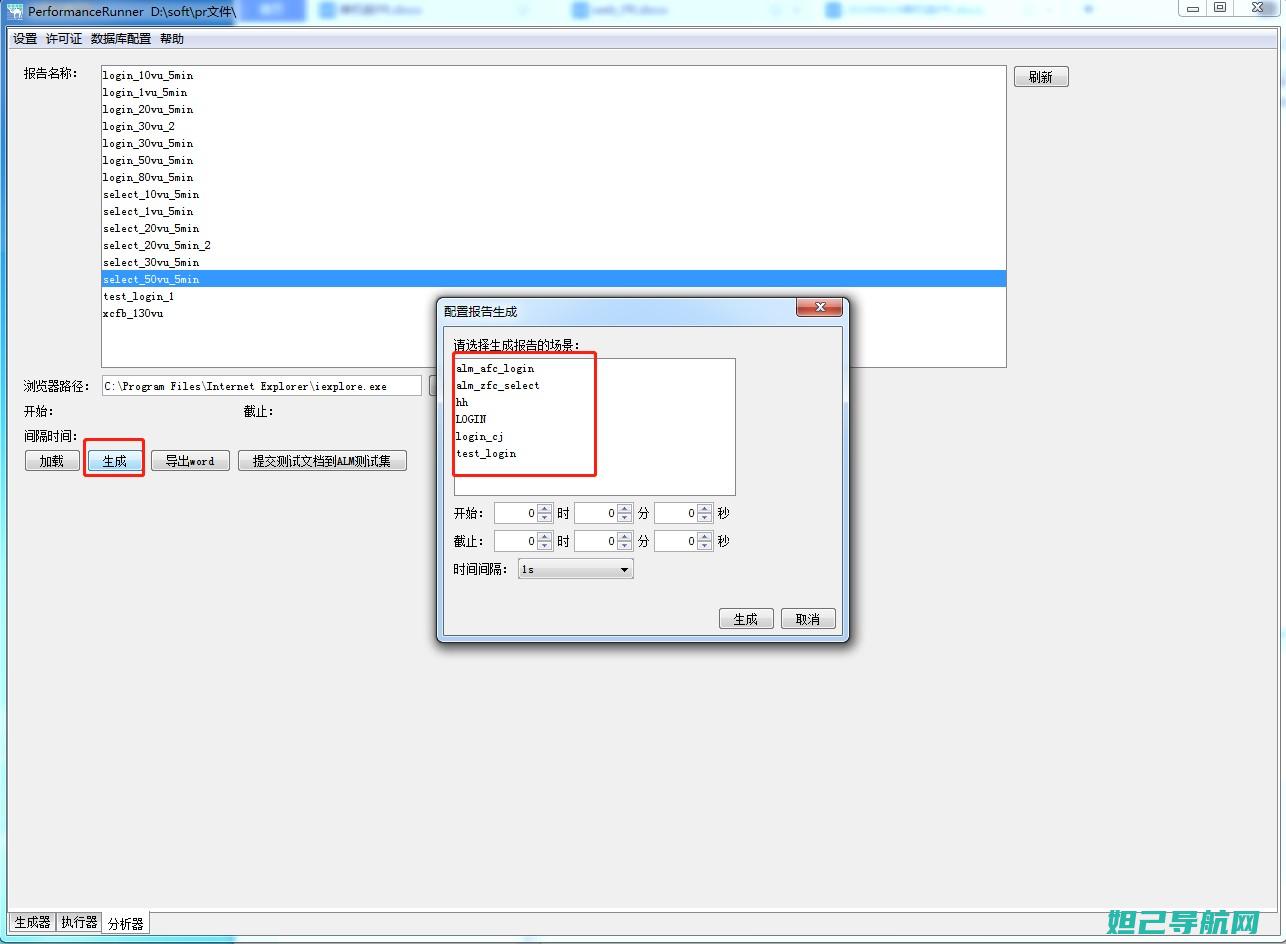Viewport: 1286px width, 944px height.
Task: Increase the 开始 hours spinner
Action: click(x=545, y=508)
